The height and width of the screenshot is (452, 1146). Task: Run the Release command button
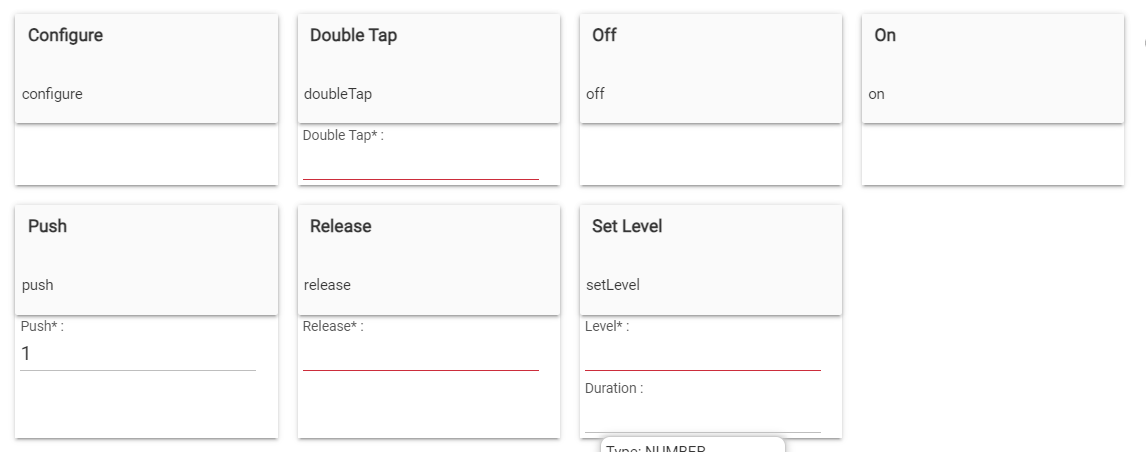tap(428, 259)
